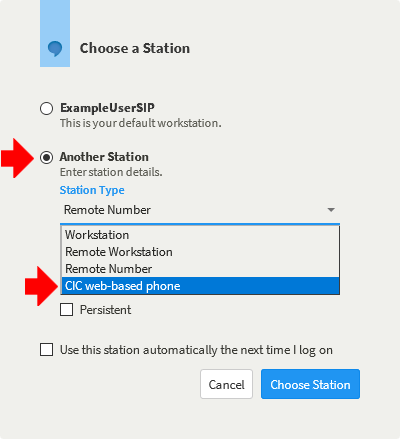The image size is (400, 439).
Task: Click the Station Type dropdown arrow
Action: [x=331, y=210]
